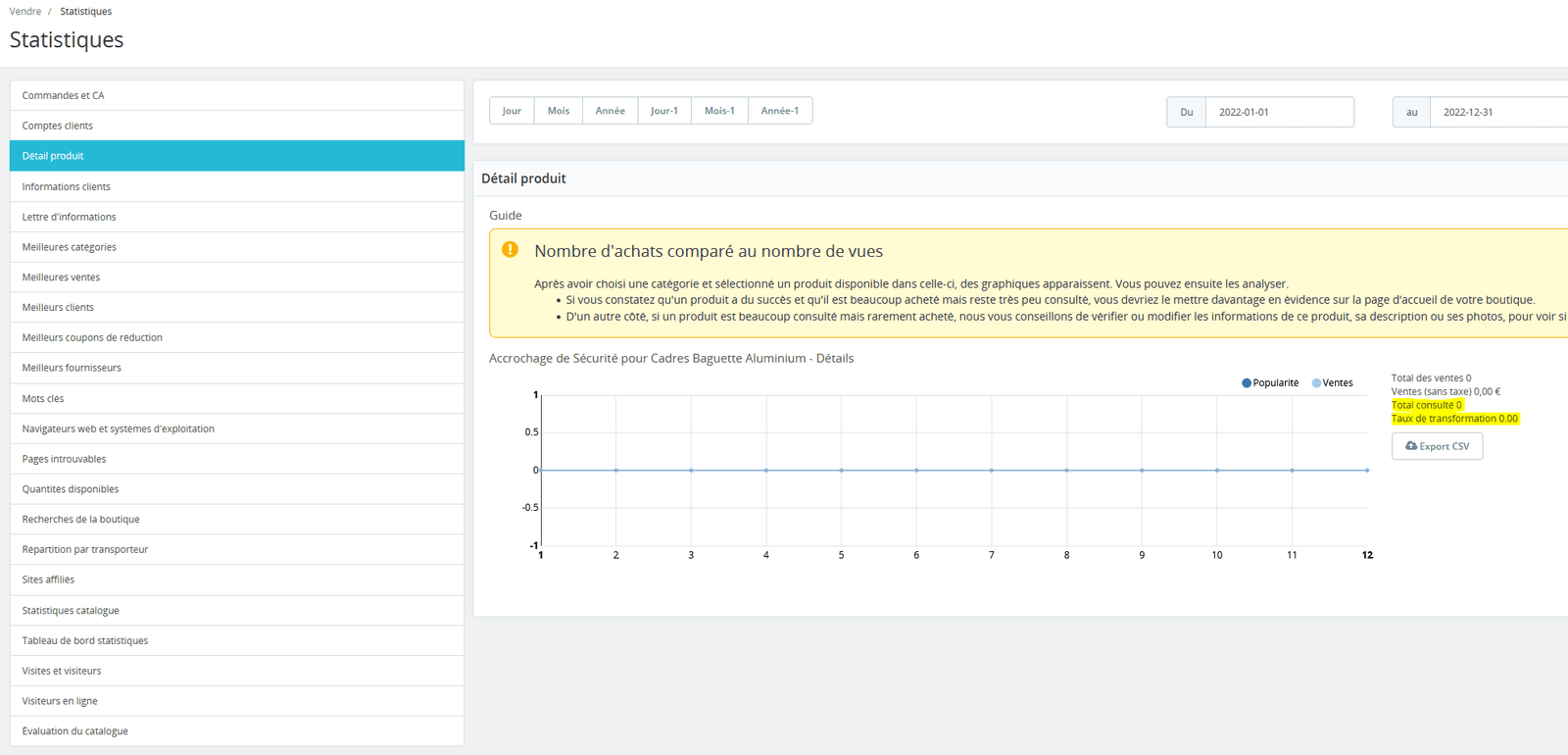Viewport: 1568px width, 755px height.
Task: Open Commandes et CA statistics
Action: [x=64, y=96]
